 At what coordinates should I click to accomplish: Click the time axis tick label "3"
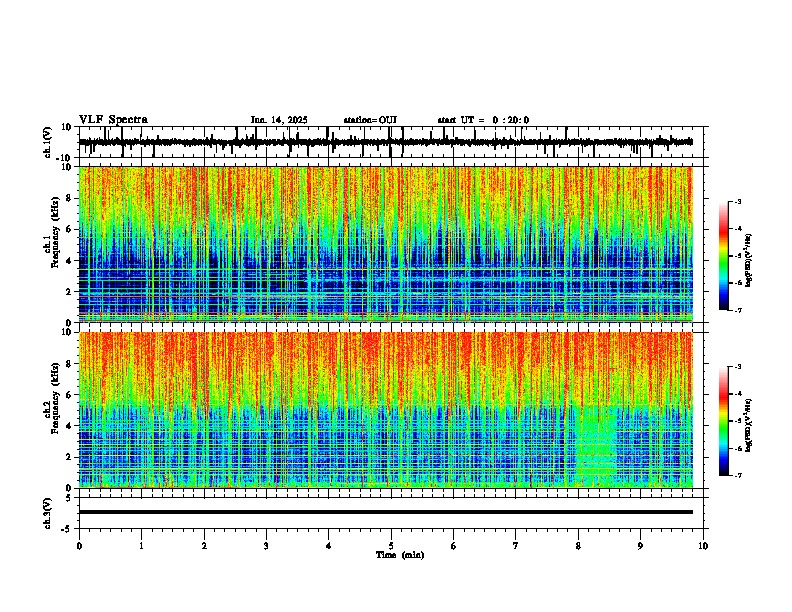pos(266,546)
